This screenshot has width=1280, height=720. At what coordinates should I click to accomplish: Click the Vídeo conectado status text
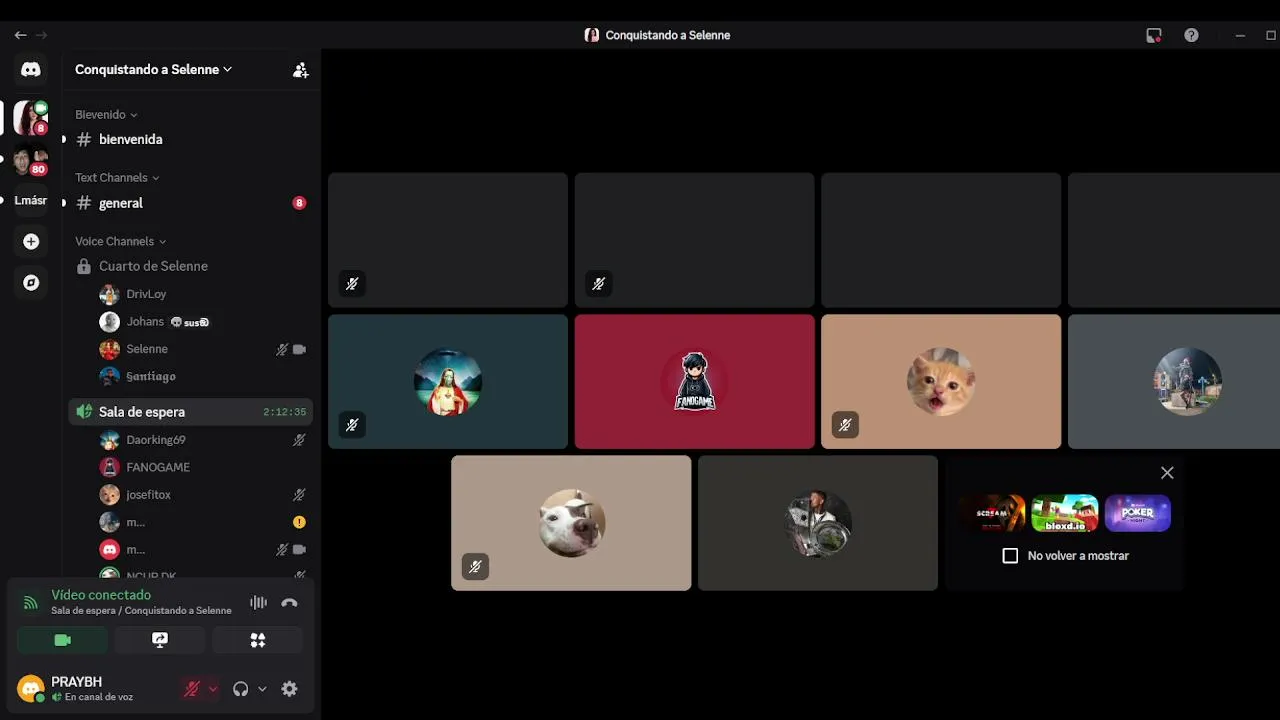tap(101, 595)
